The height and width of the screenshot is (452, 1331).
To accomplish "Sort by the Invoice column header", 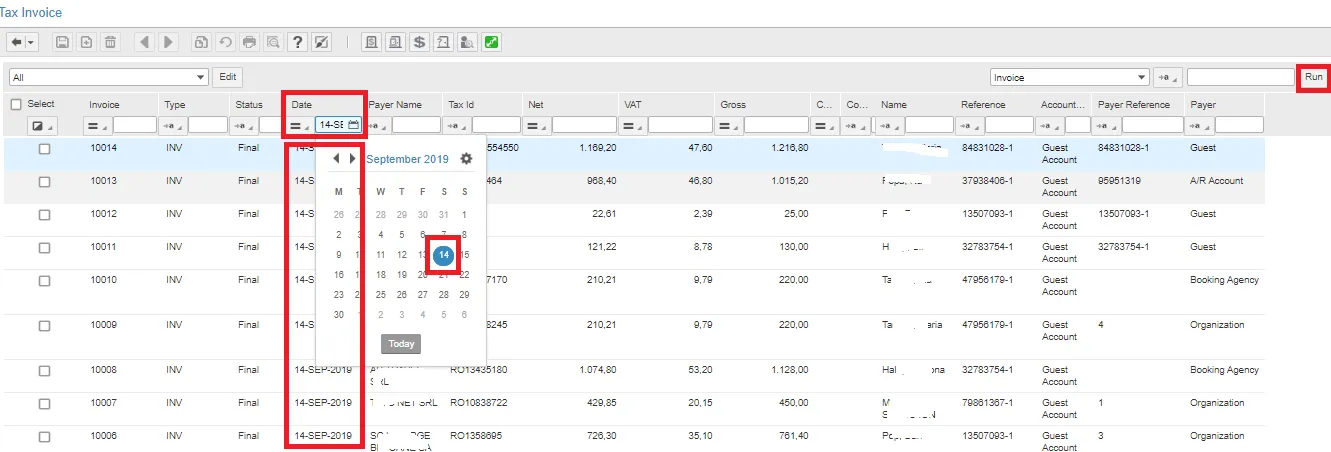I will point(104,104).
